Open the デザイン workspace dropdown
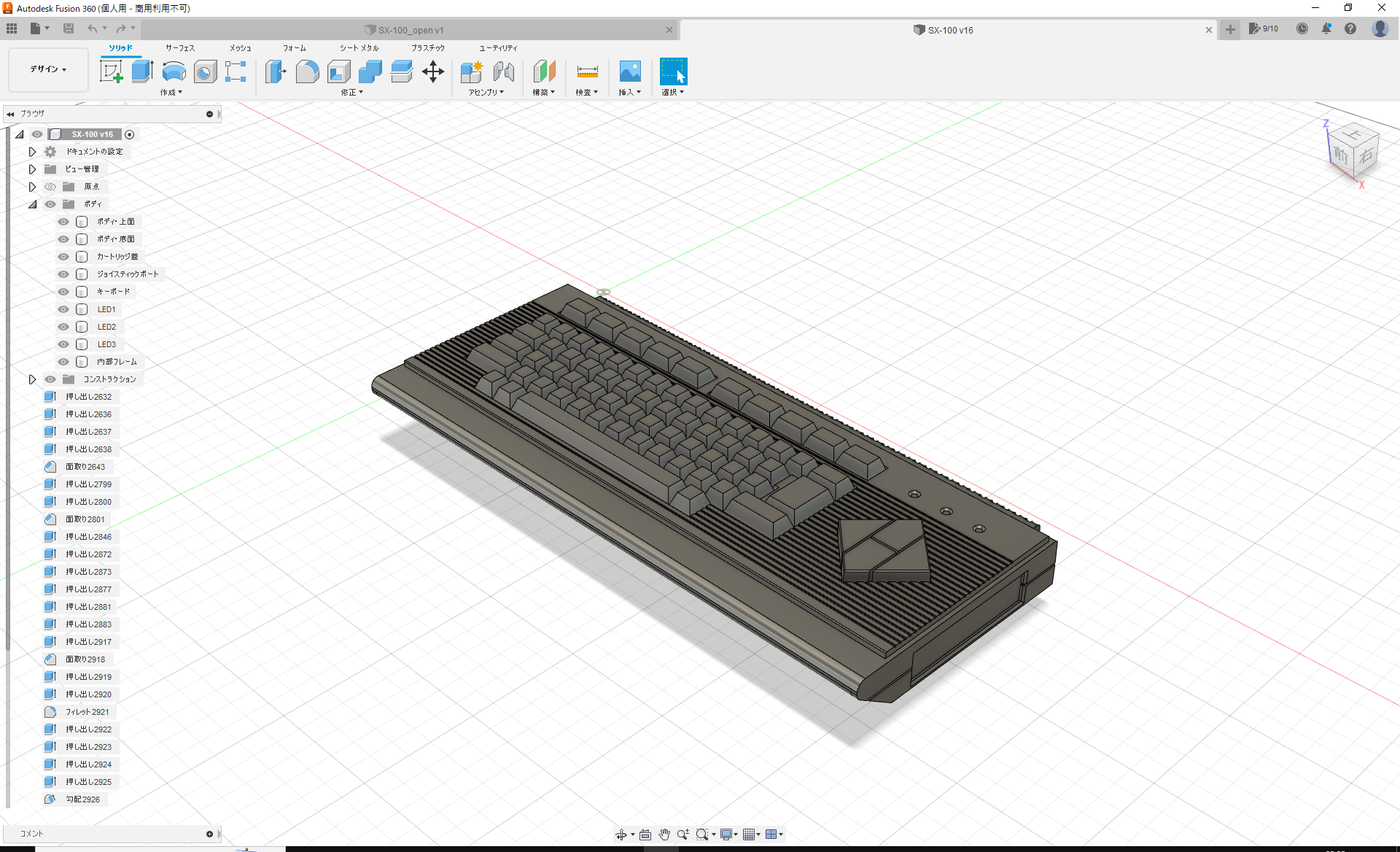This screenshot has height=852, width=1400. [47, 69]
